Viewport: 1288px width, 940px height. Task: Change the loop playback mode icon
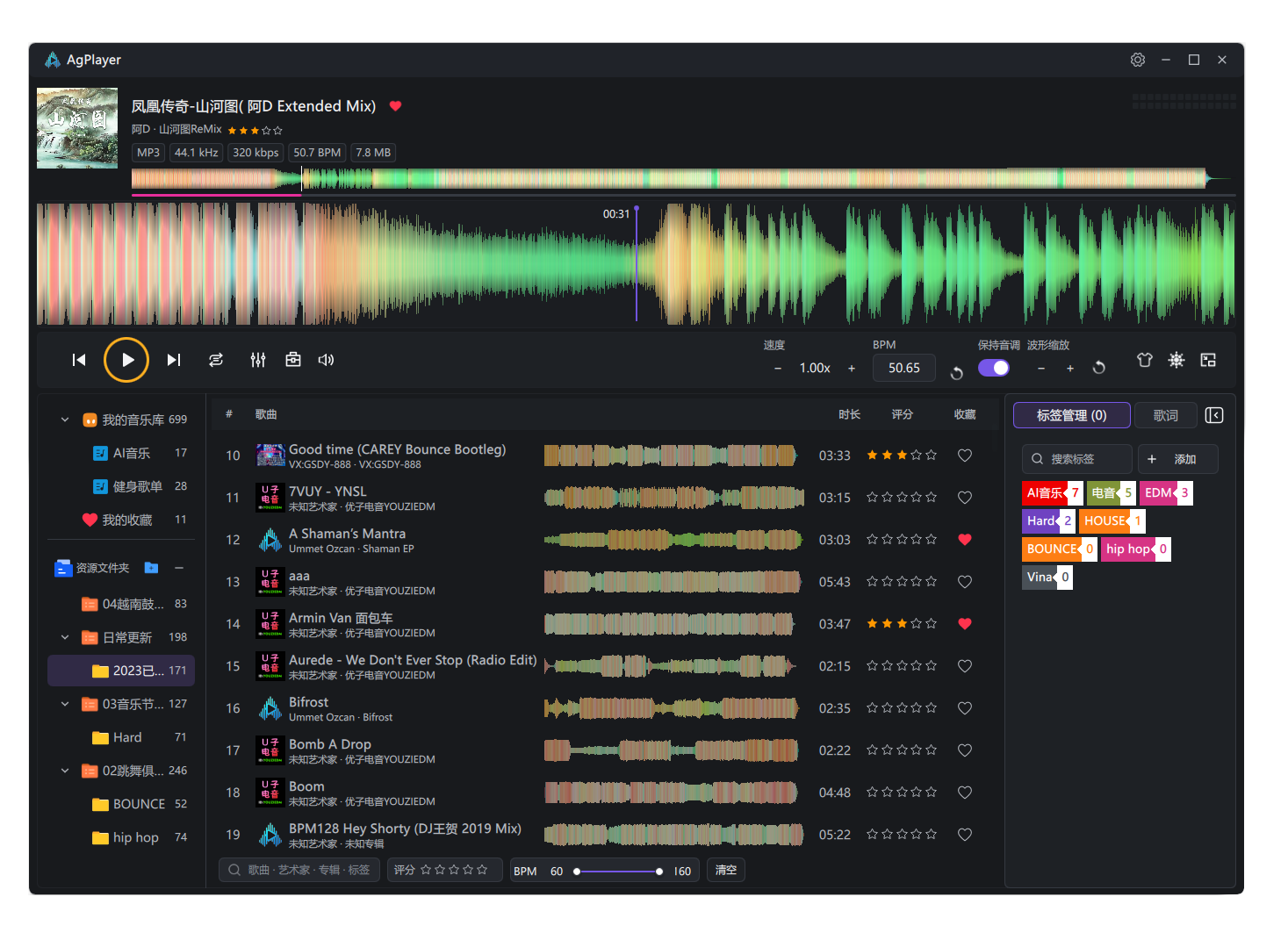[216, 360]
